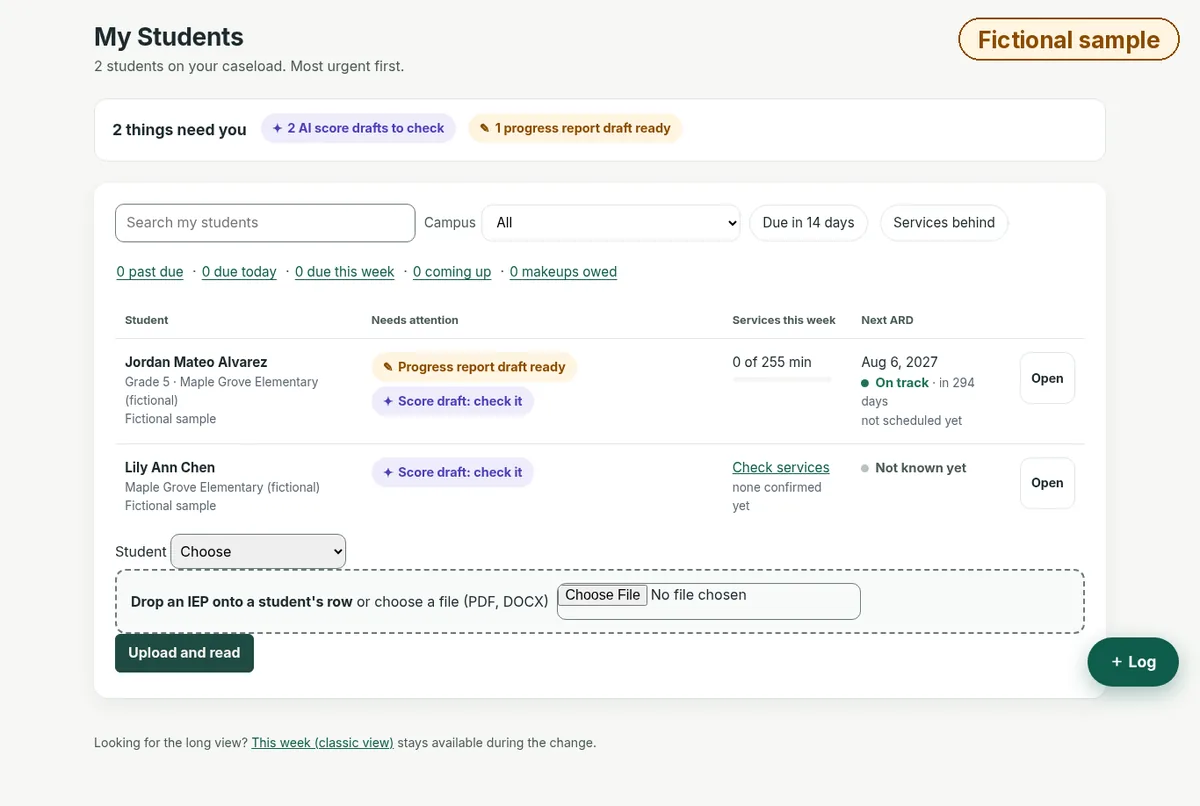
Task: Click the IEP file drop zone text
Action: (x=340, y=602)
